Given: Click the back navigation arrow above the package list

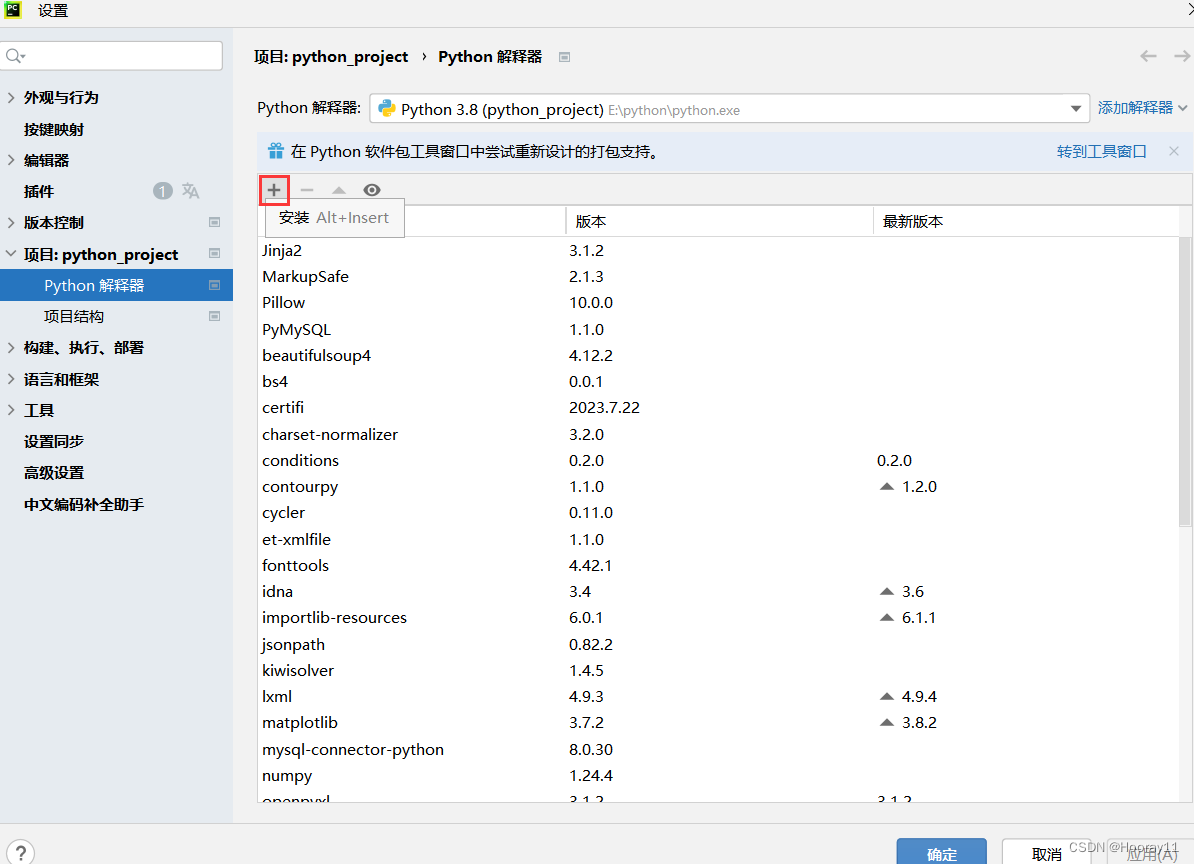Looking at the screenshot, I should point(1148,56).
